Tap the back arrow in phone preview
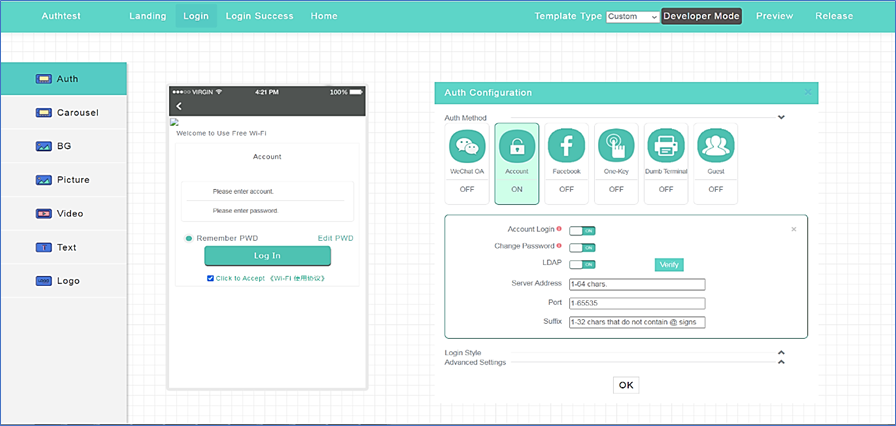The image size is (896, 426). 179,106
